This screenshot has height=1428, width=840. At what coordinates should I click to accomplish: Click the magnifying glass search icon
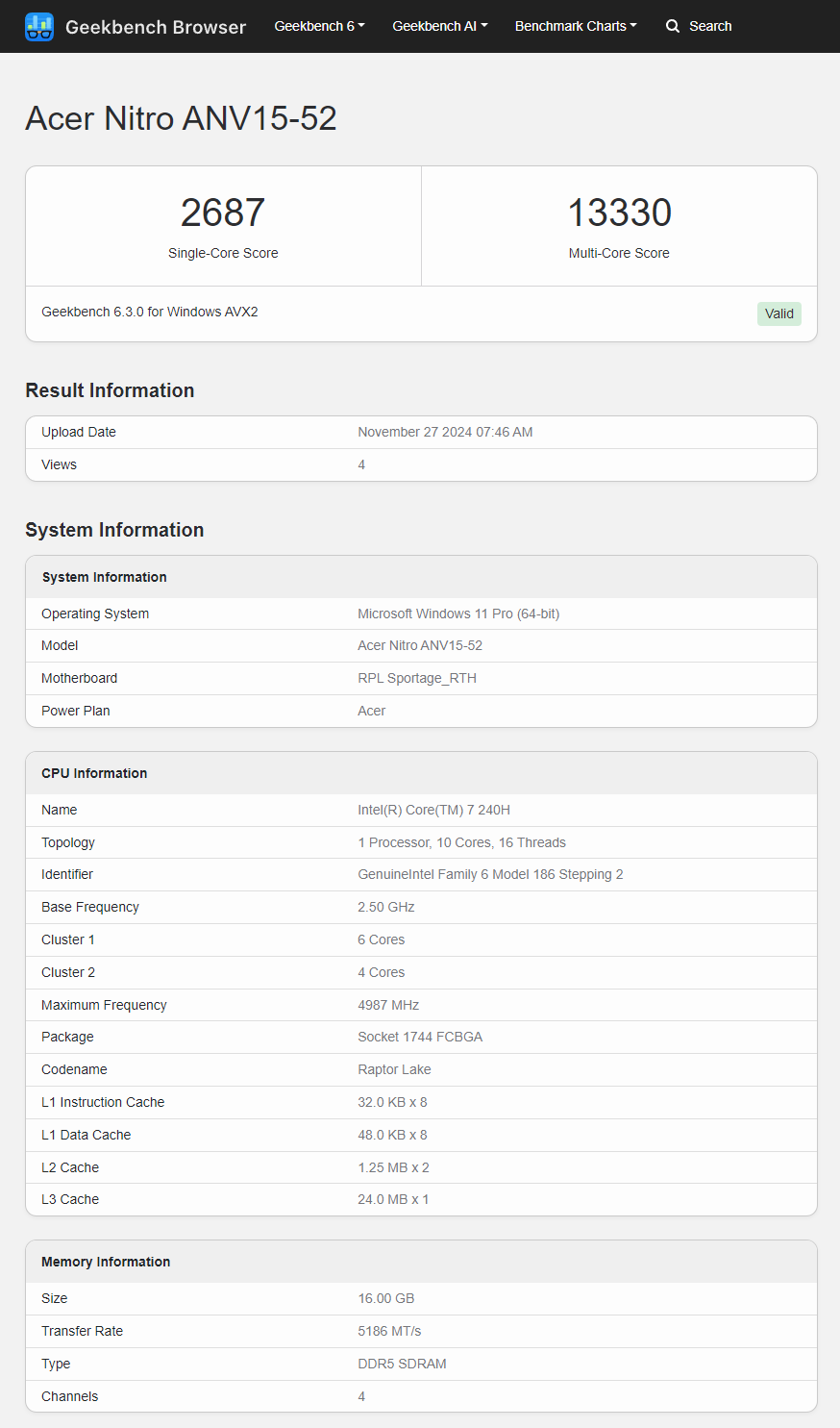coord(673,27)
